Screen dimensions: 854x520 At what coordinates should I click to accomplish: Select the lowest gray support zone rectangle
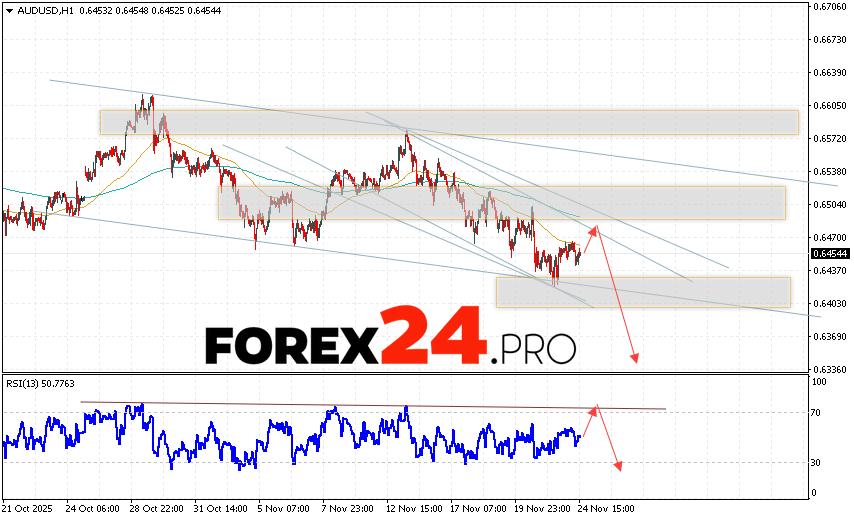(642, 292)
